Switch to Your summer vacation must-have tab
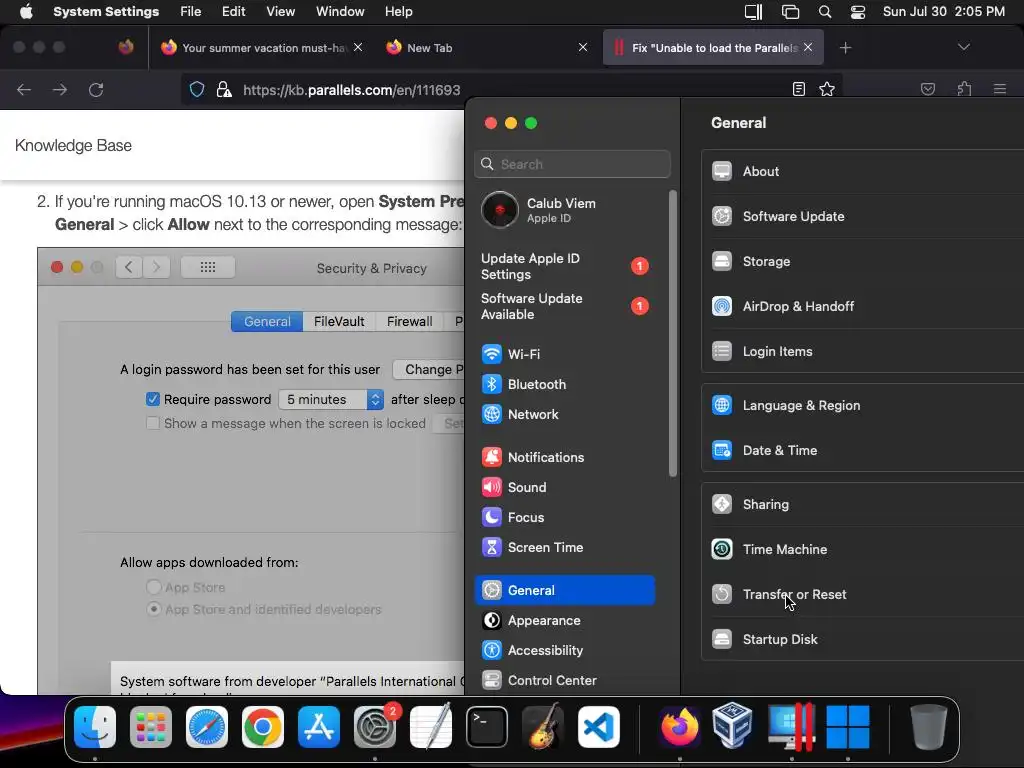Viewport: 1024px width, 768px height. coord(262,48)
